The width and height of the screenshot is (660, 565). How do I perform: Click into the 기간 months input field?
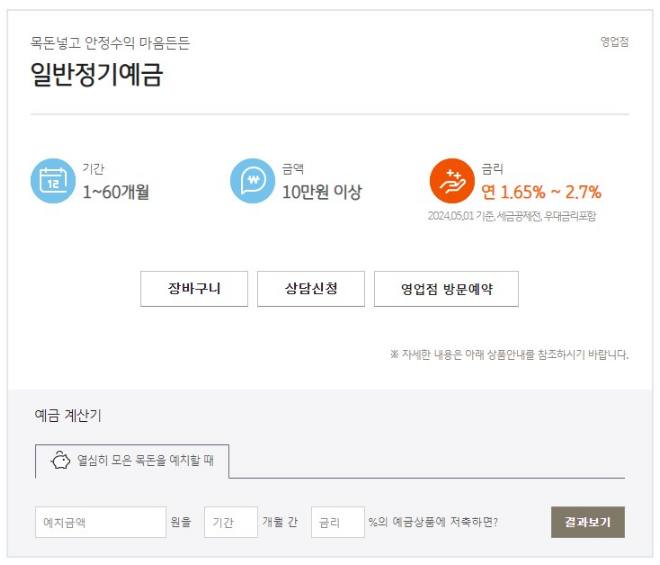[x=231, y=522]
